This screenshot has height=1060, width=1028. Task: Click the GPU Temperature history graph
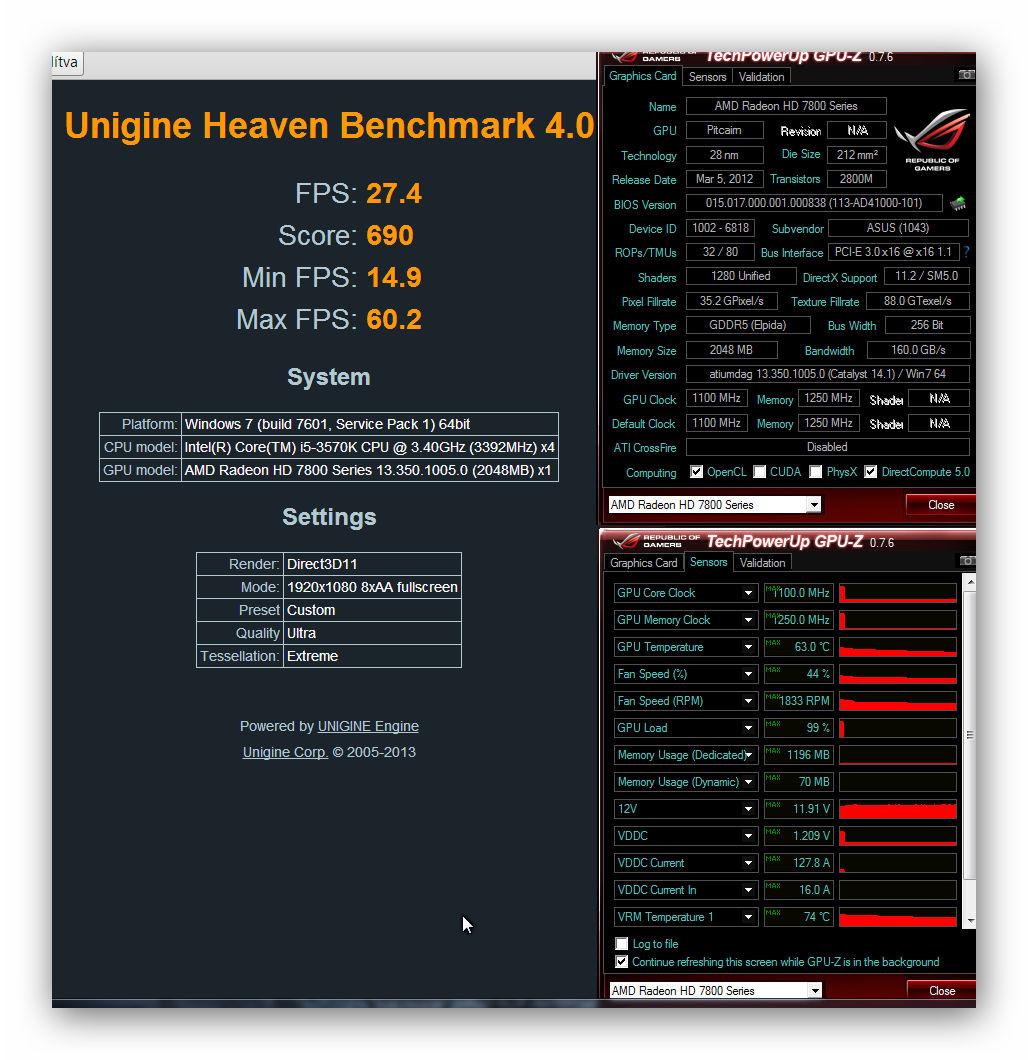tap(898, 647)
